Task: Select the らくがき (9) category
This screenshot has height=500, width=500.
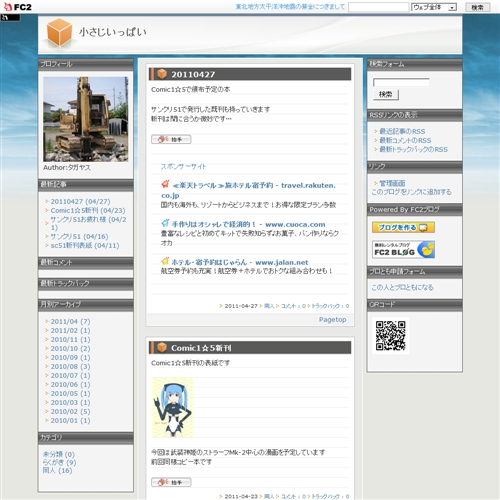Action: [59, 462]
